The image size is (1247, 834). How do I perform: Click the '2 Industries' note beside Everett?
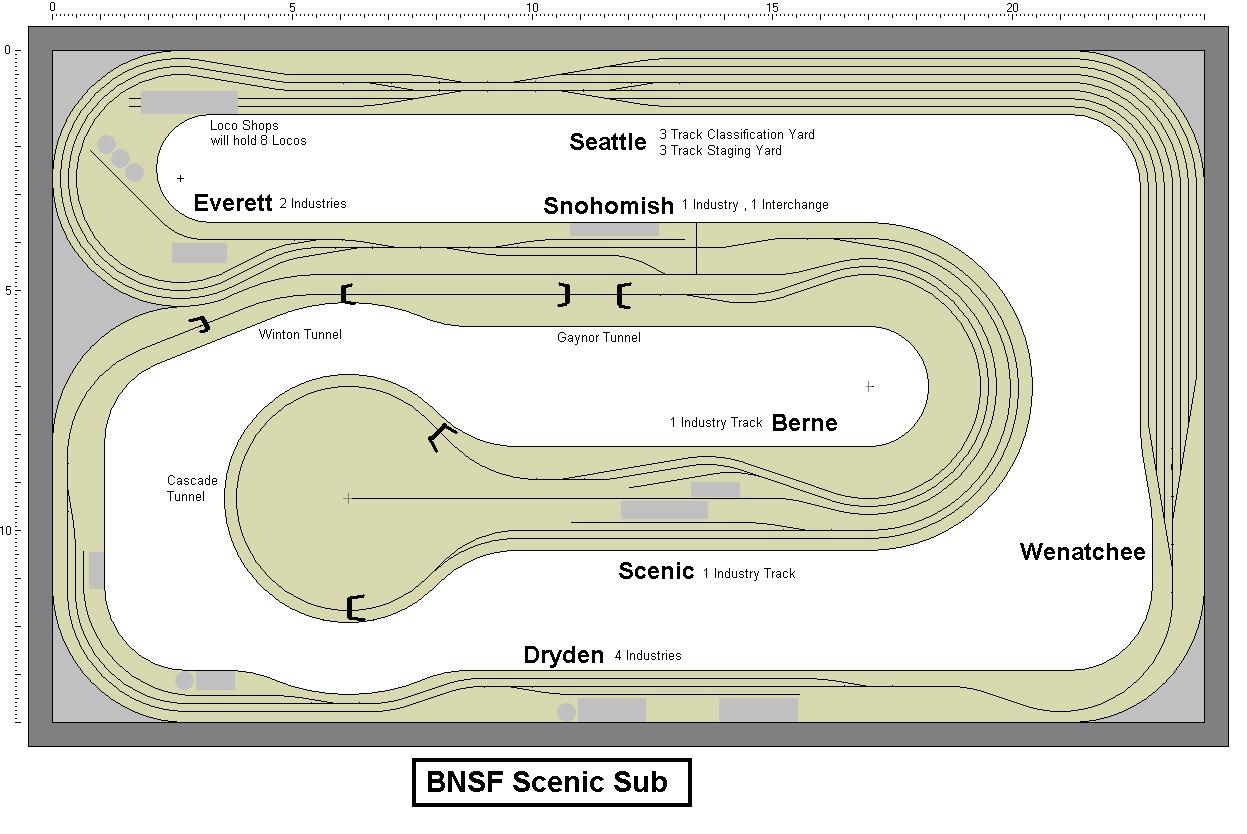pyautogui.click(x=313, y=204)
